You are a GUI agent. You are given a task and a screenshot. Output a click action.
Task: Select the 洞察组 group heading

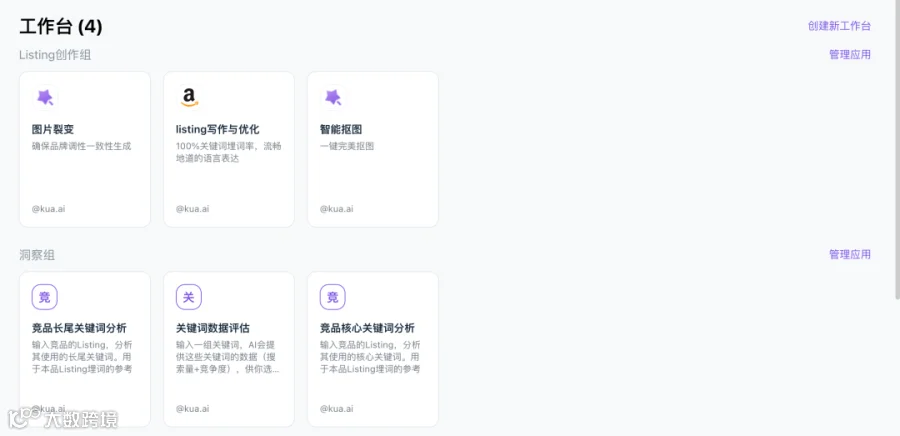pyautogui.click(x=37, y=255)
